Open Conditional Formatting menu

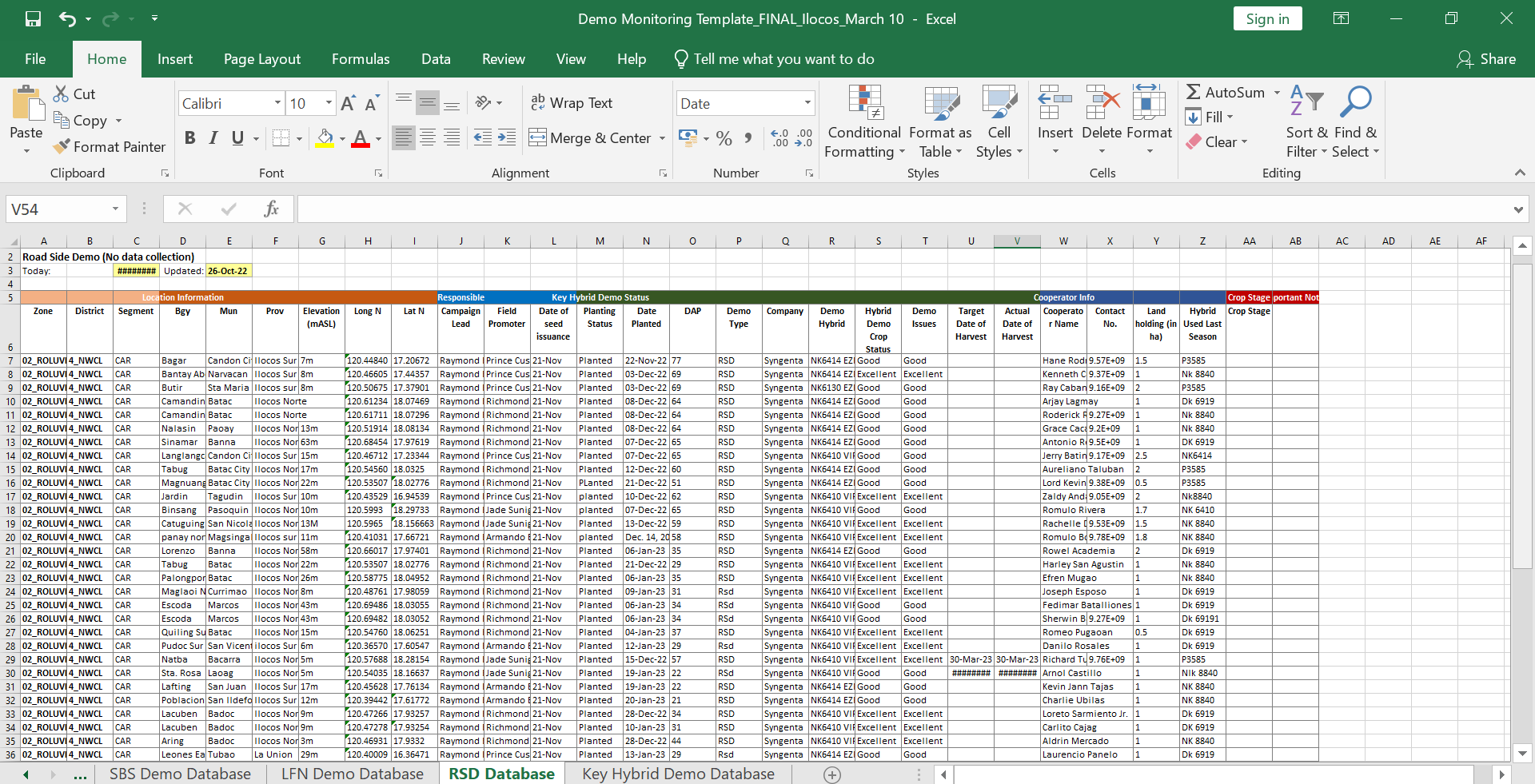[x=864, y=121]
